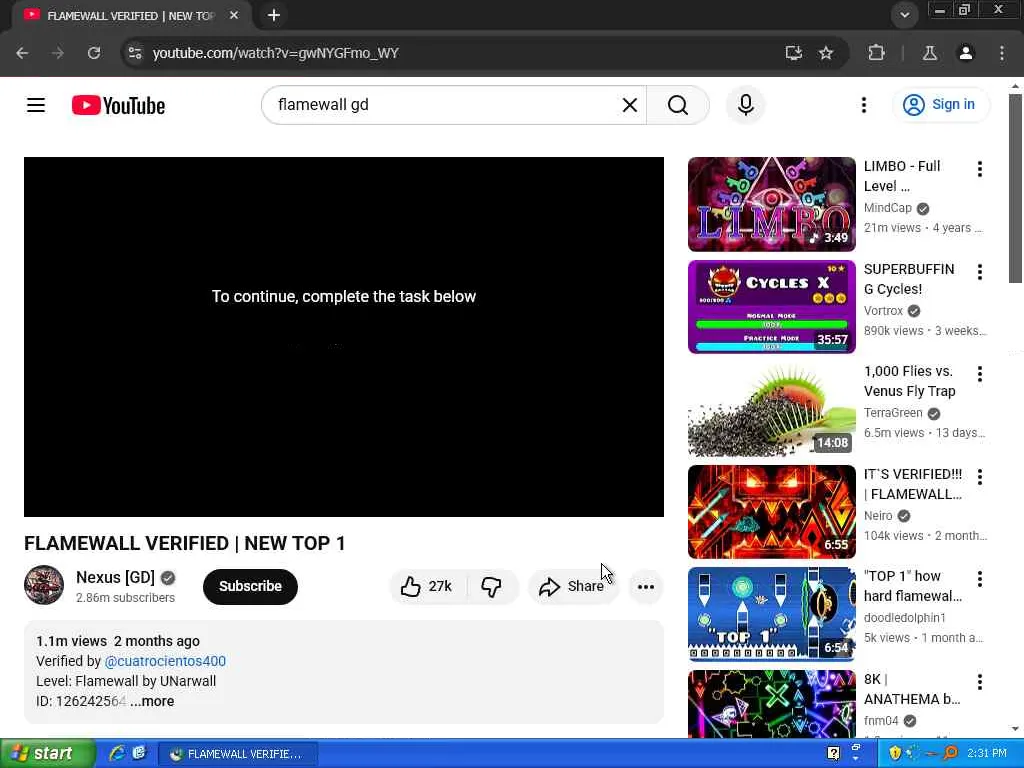The height and width of the screenshot is (768, 1024).
Task: Open the Venus Fly Trap video thumbnail
Action: pyautogui.click(x=771, y=409)
